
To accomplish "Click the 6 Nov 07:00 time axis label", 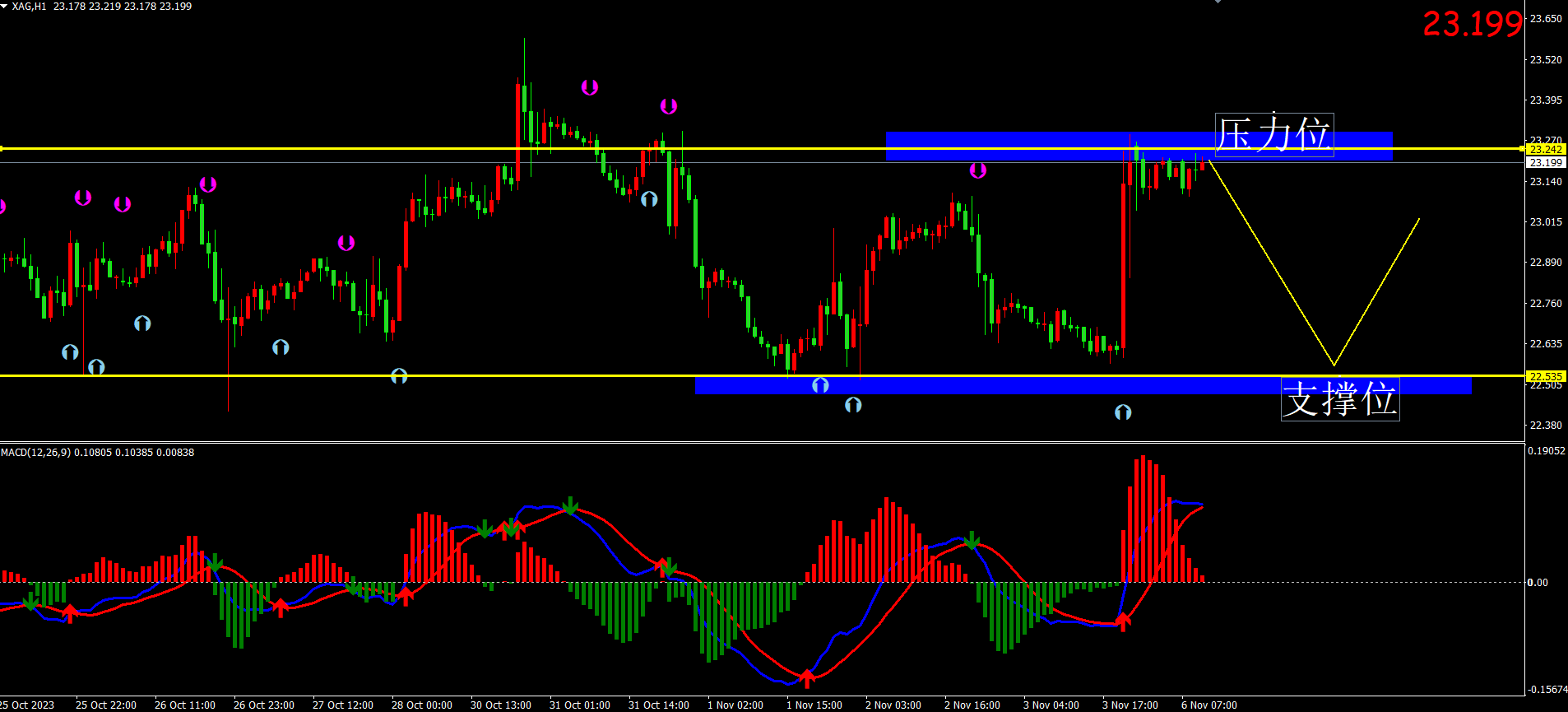I will (x=1208, y=705).
